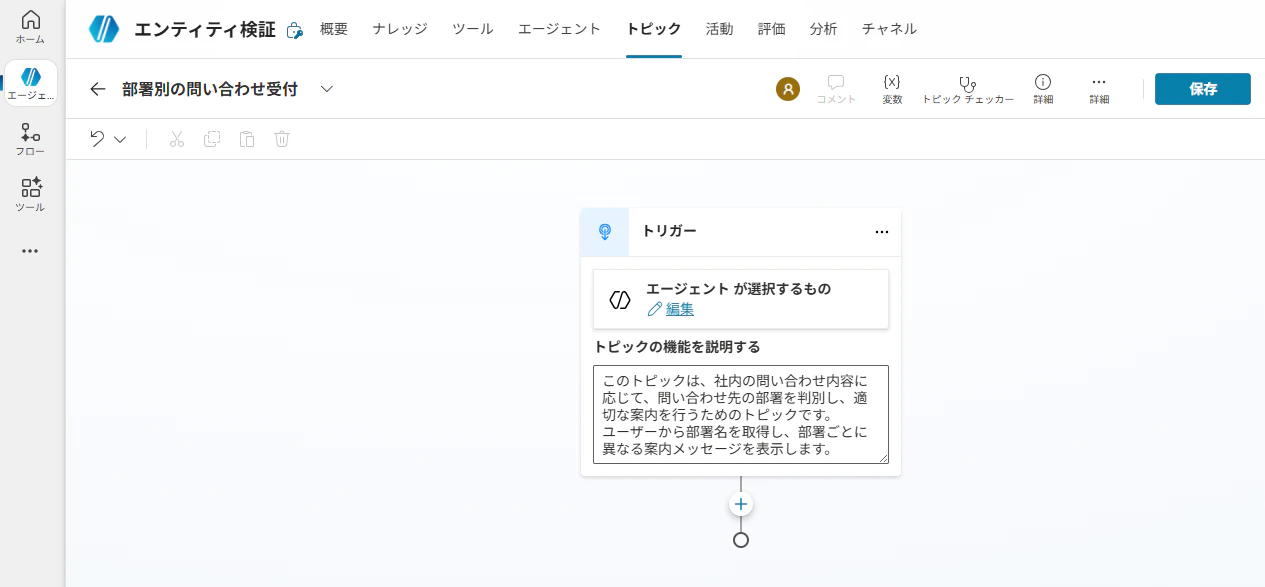The height and width of the screenshot is (587, 1265).
Task: Click the エージェント が選択するもの label
Action: (738, 289)
